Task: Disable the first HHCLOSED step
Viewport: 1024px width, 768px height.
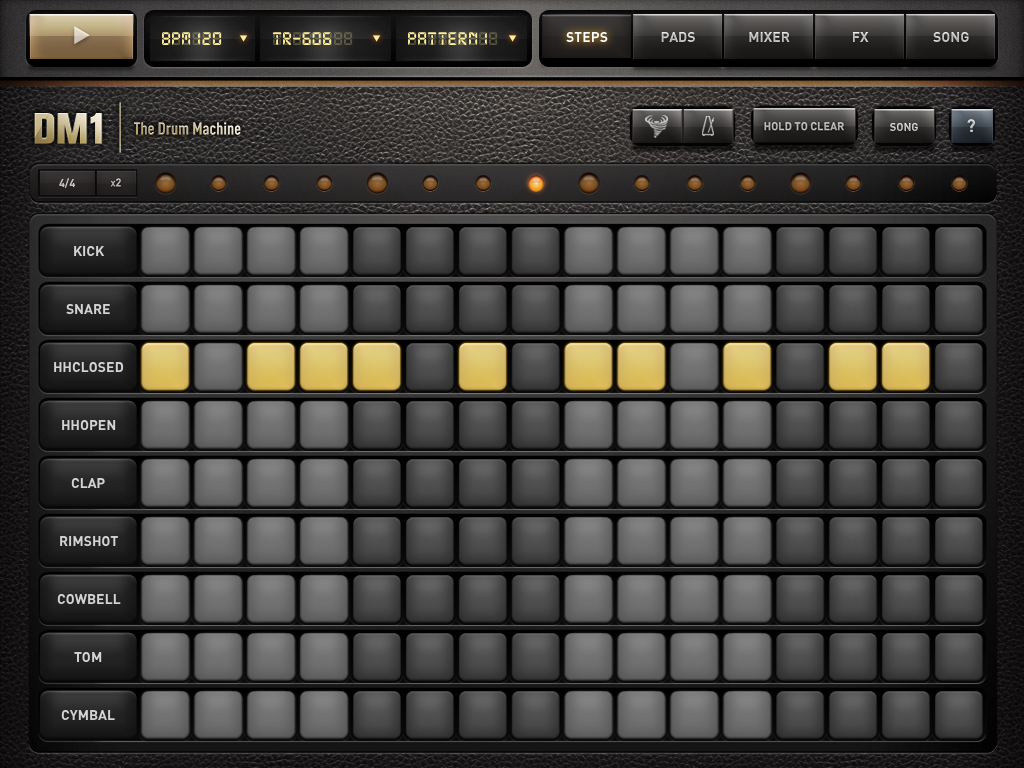Action: [165, 366]
